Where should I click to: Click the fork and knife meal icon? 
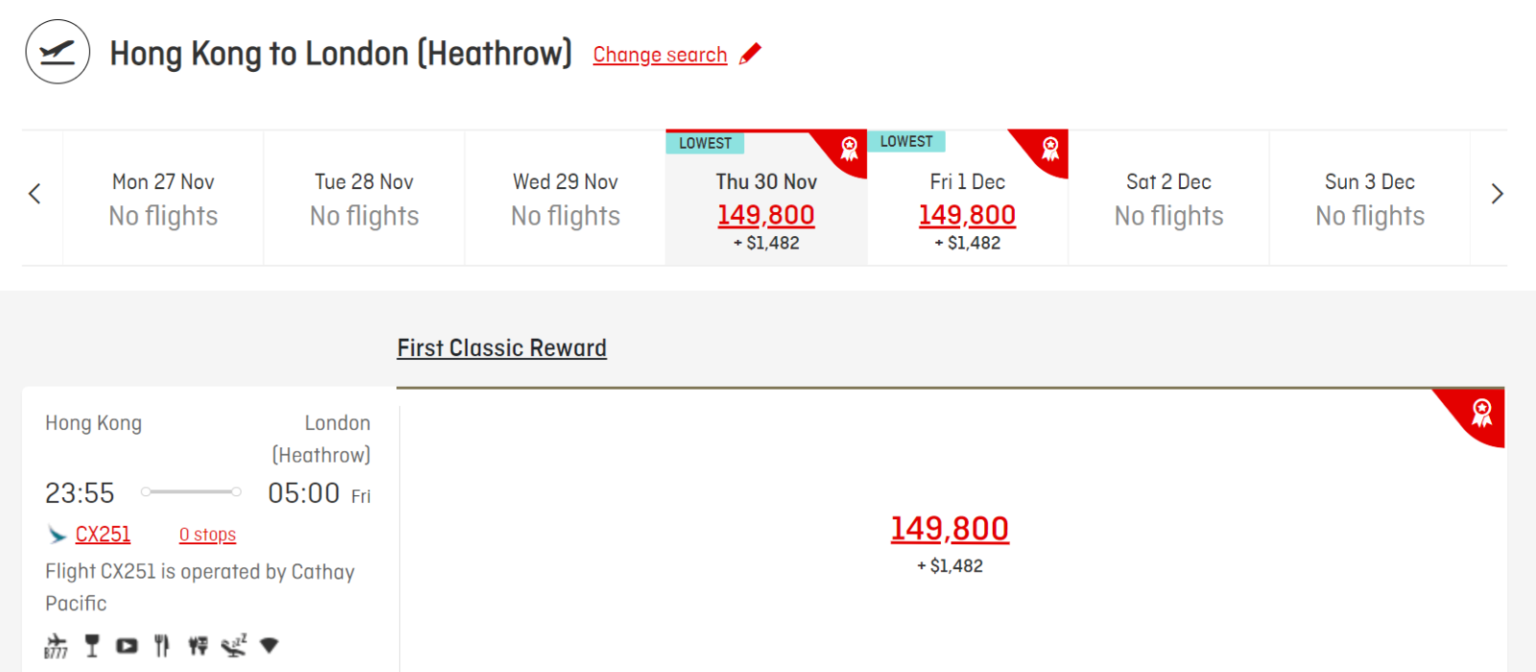point(162,645)
